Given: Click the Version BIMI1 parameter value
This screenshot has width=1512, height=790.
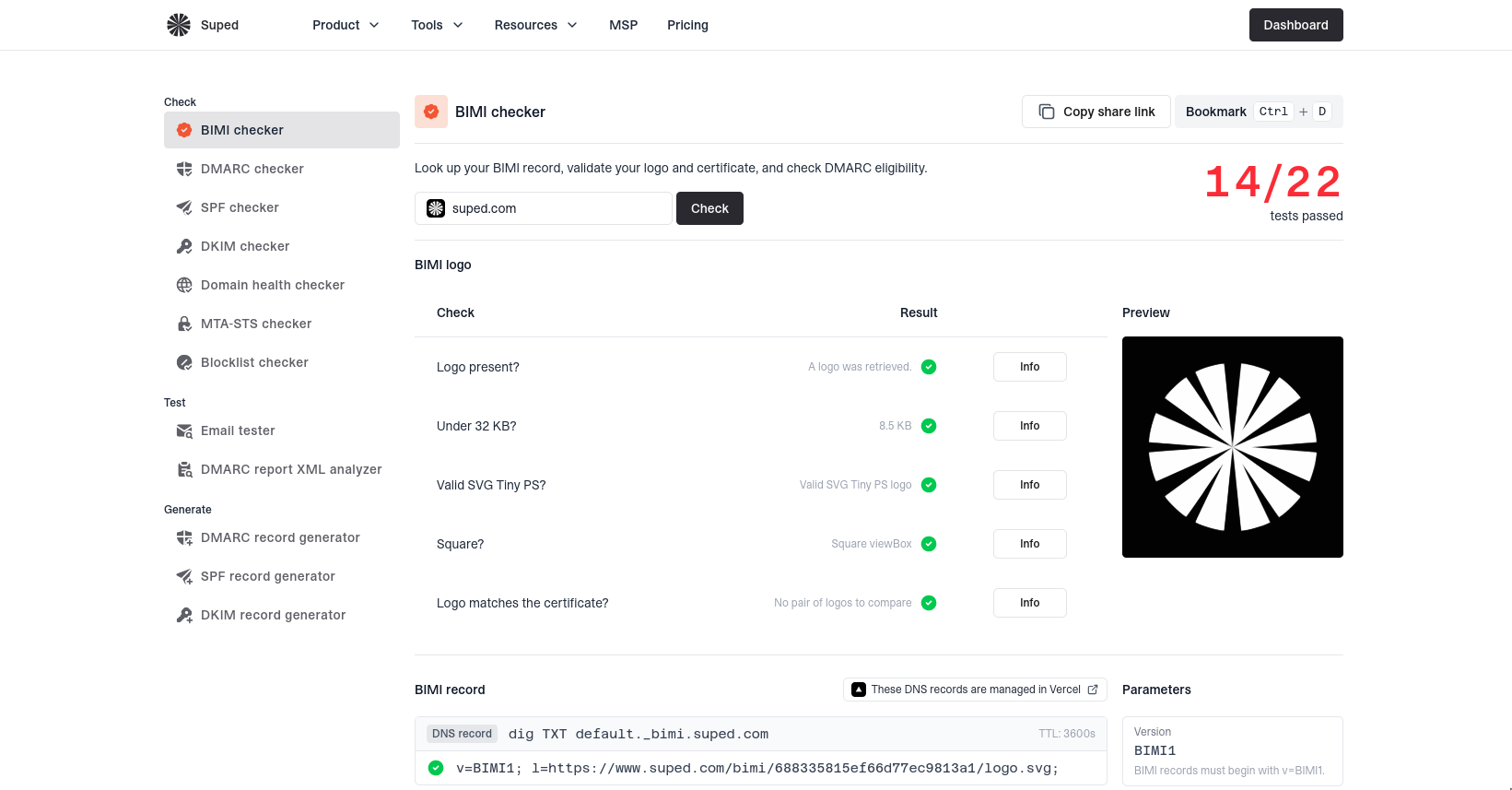Looking at the screenshot, I should point(1155,751).
